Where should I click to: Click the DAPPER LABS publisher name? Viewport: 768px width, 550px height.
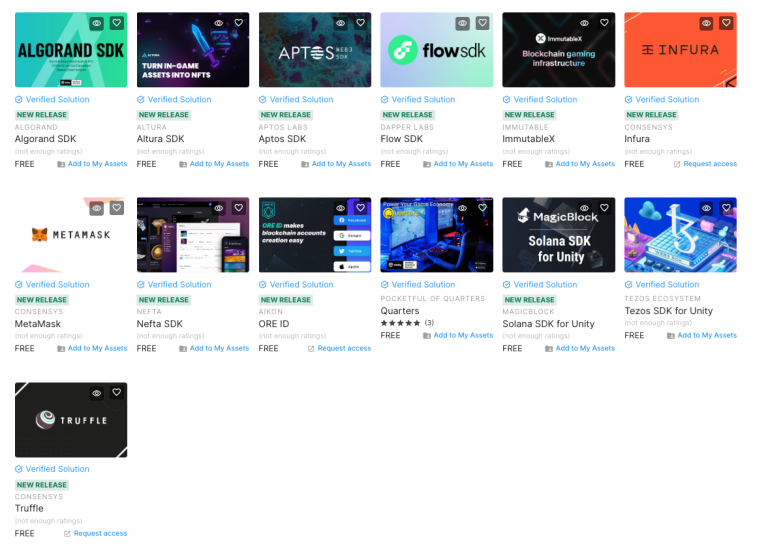point(407,127)
